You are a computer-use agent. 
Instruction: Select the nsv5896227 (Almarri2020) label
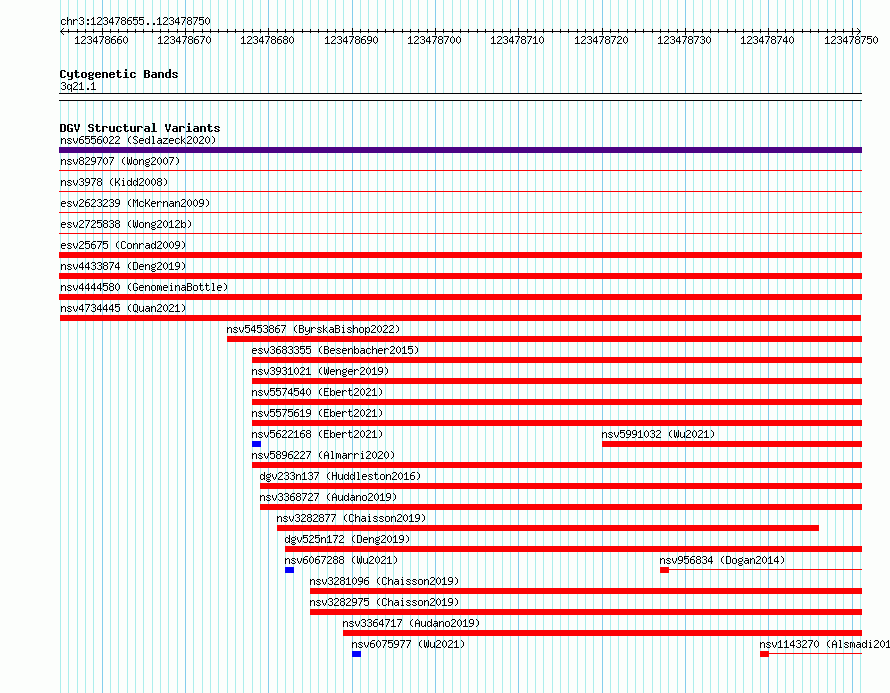click(323, 455)
